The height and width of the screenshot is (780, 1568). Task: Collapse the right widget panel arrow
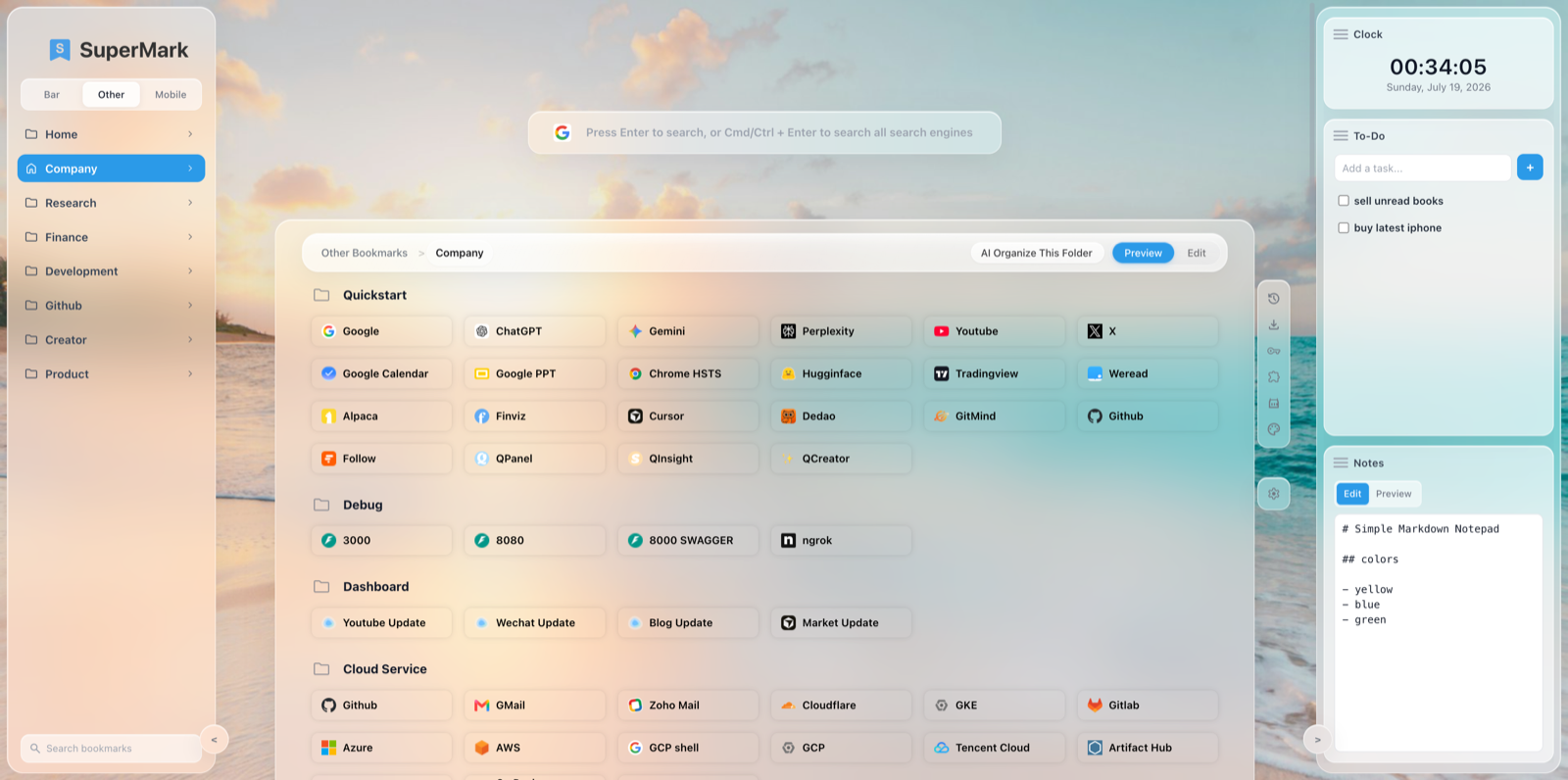tap(1317, 740)
